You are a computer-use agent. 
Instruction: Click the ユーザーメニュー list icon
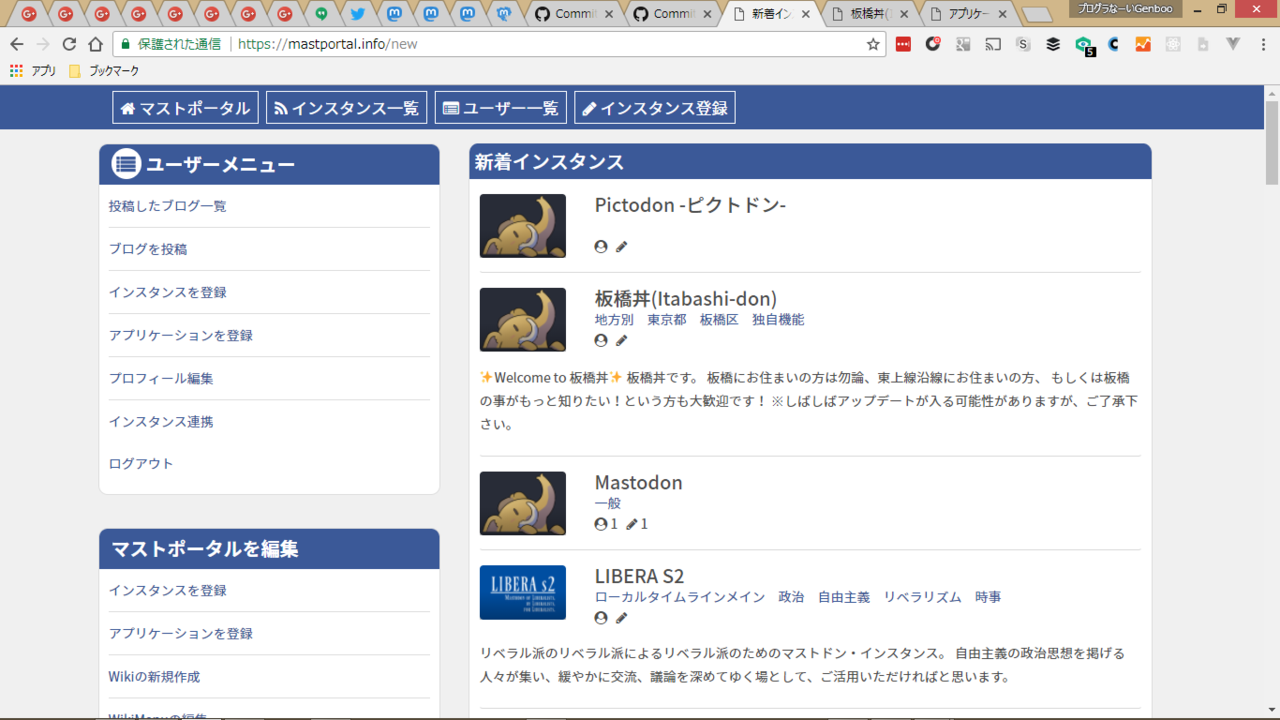[x=126, y=164]
